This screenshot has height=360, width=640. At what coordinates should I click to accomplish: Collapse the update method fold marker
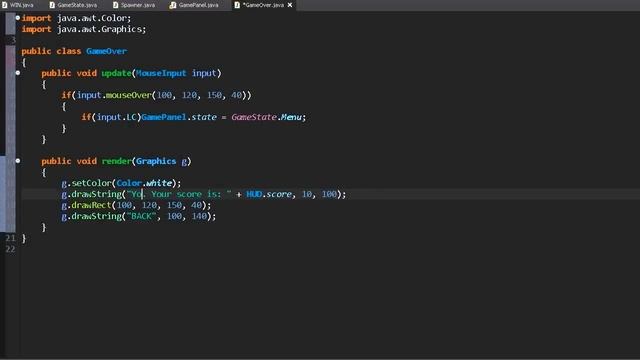click(x=18, y=73)
